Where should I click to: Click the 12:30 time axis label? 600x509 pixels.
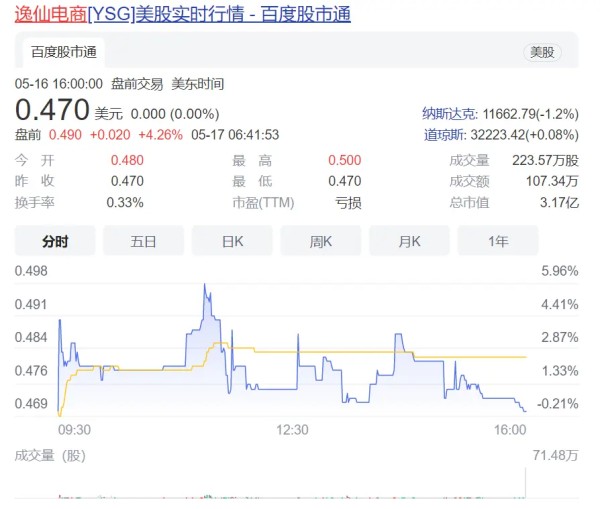292,430
